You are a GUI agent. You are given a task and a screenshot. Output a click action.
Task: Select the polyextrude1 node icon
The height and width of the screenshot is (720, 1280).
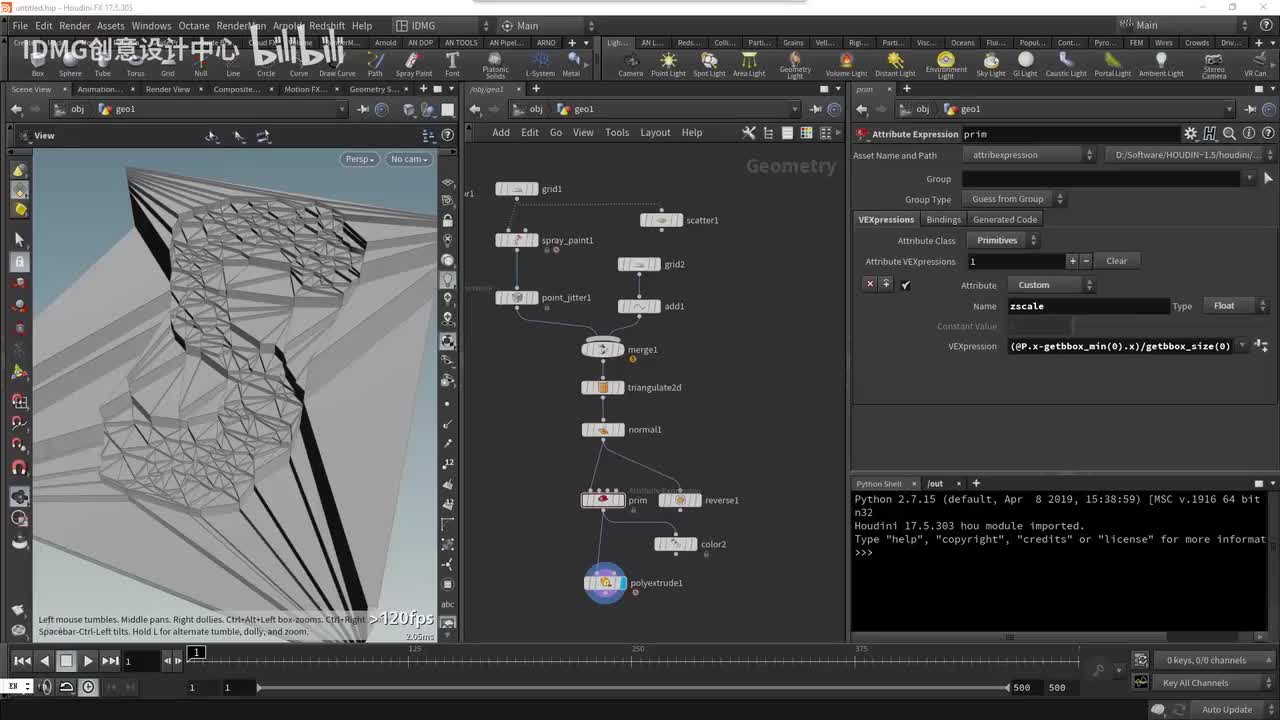(x=605, y=583)
